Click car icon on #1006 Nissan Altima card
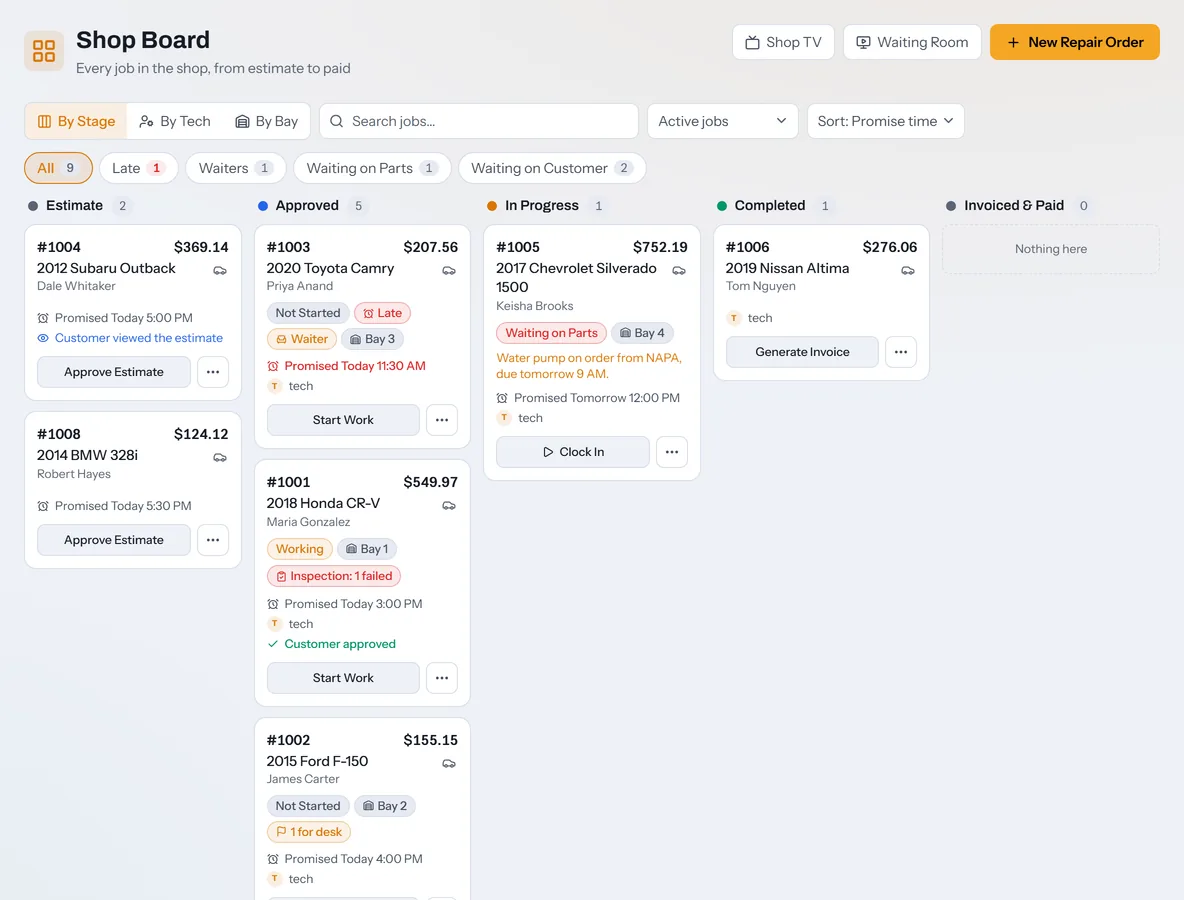The width and height of the screenshot is (1184, 900). pos(908,270)
